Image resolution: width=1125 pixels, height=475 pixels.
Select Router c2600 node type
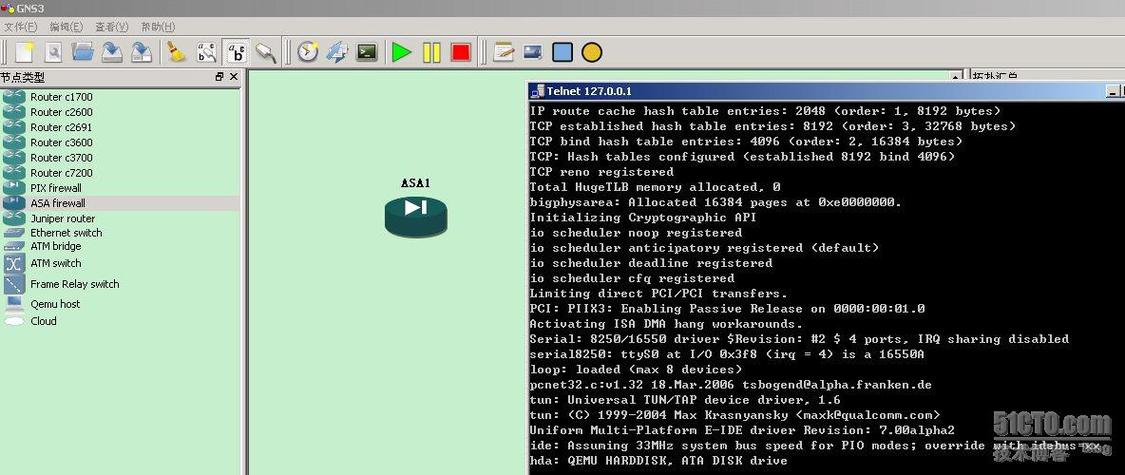120,112
